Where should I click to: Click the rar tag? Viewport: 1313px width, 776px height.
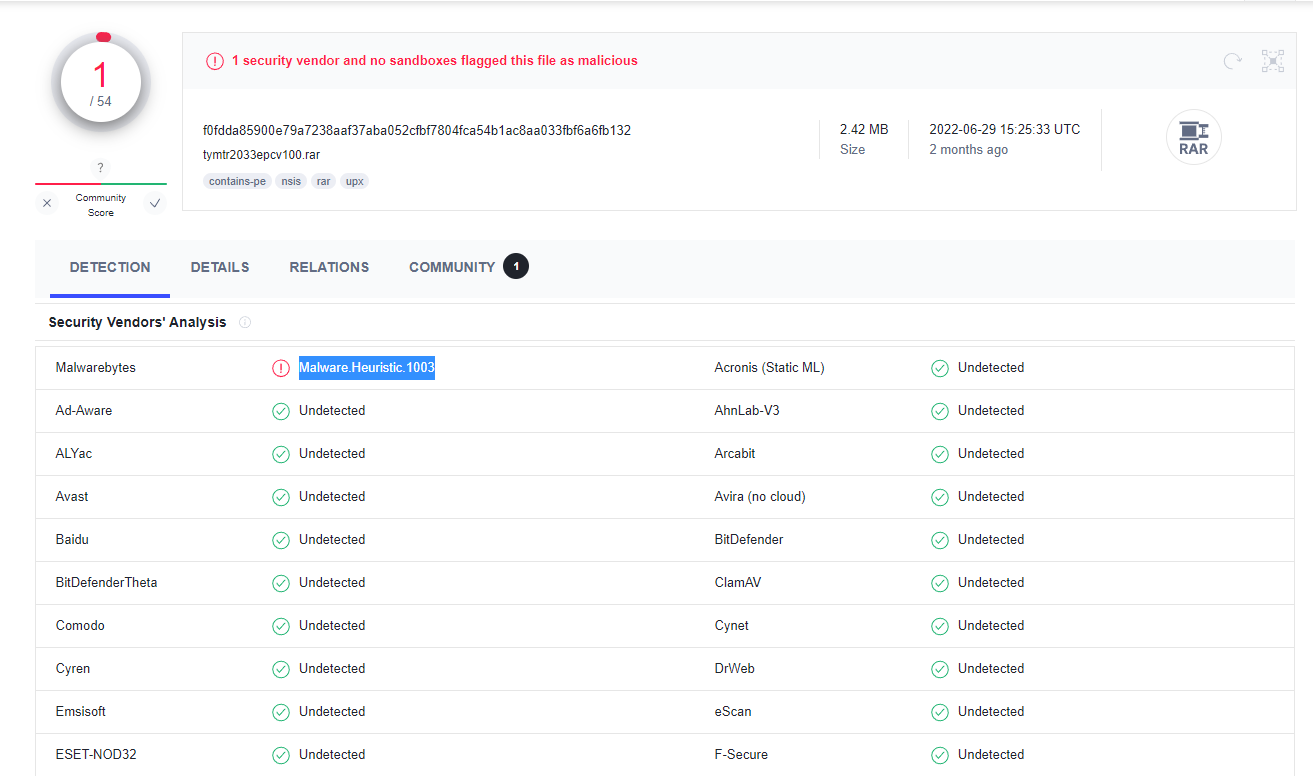point(324,181)
